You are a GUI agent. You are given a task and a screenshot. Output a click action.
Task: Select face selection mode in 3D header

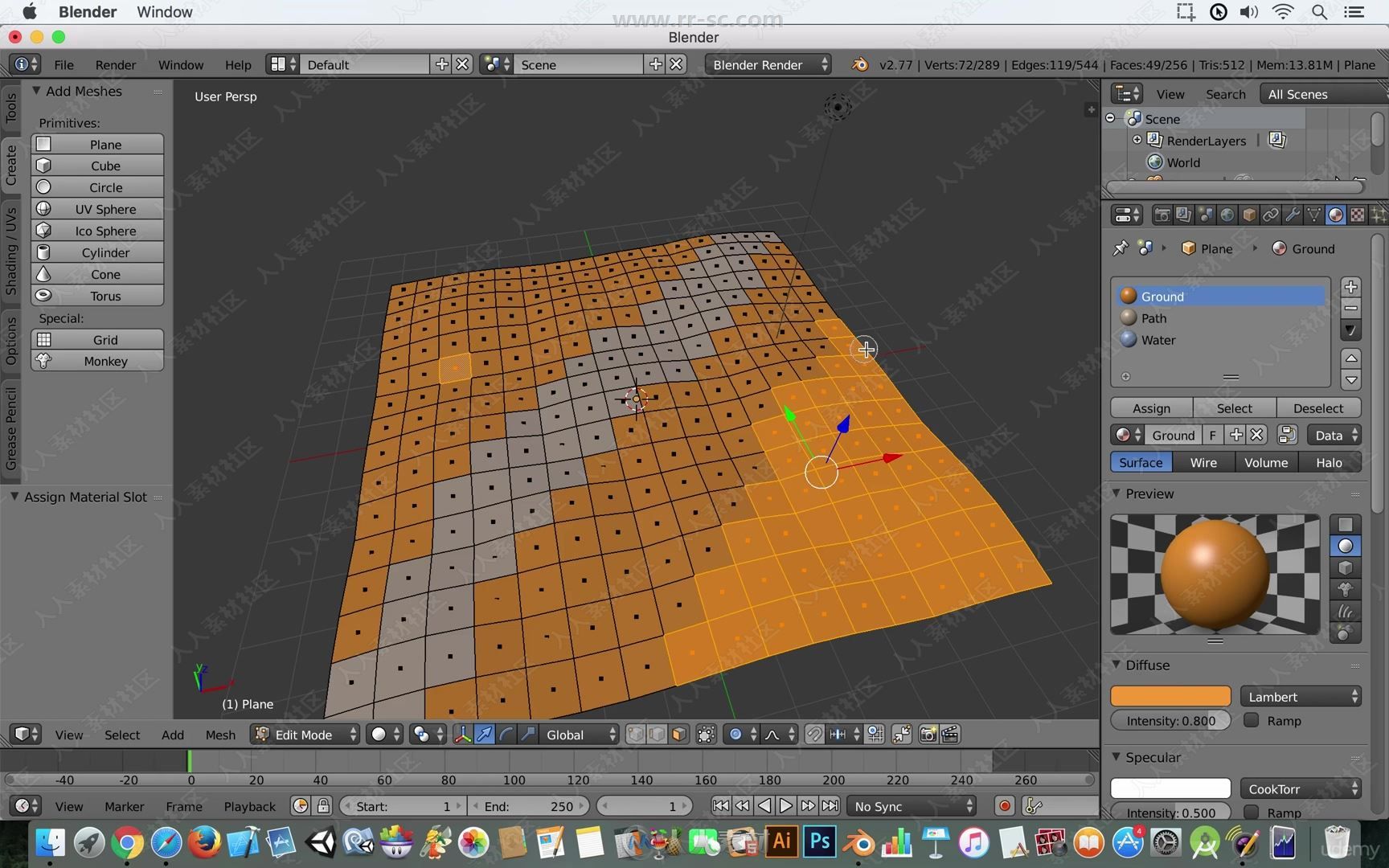(679, 735)
